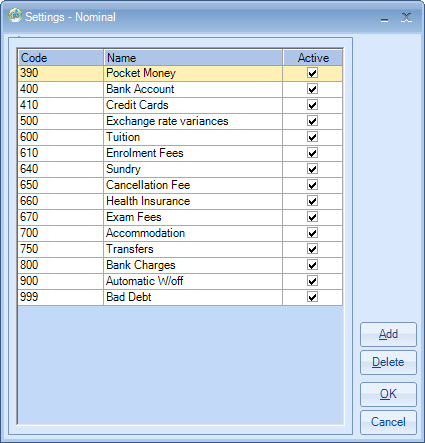This screenshot has width=425, height=443.
Task: Click the Cancel button
Action: (388, 422)
